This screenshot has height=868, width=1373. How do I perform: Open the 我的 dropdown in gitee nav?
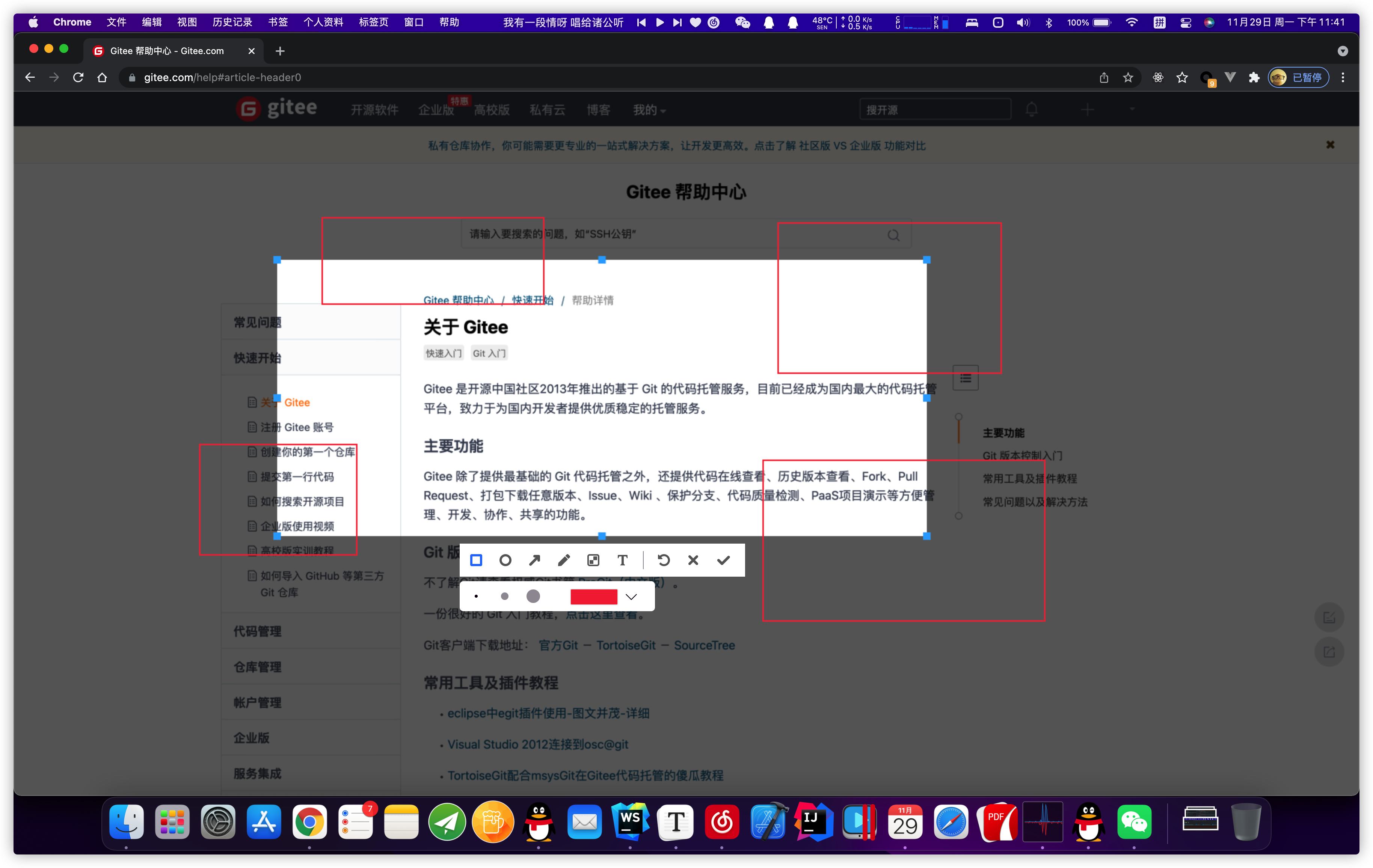(649, 110)
